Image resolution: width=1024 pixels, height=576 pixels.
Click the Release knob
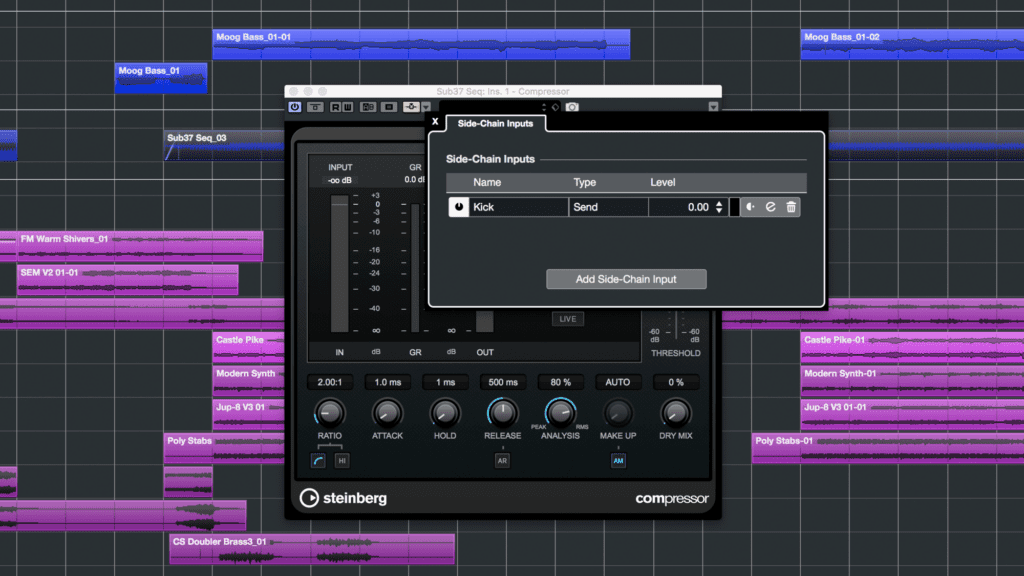tap(502, 413)
